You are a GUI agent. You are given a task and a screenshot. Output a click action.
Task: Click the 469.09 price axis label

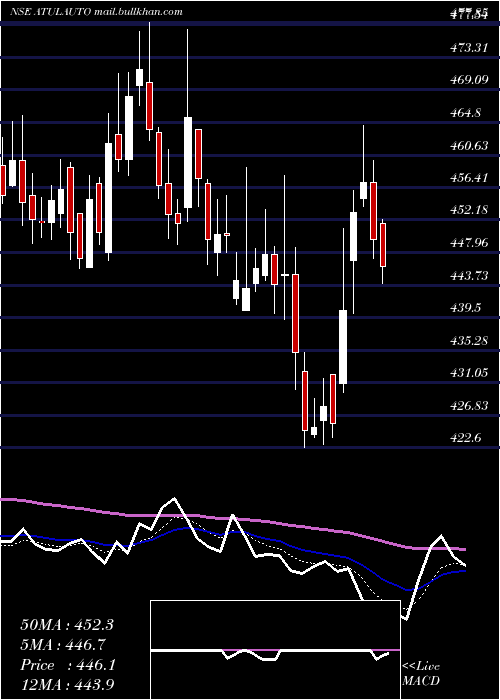pyautogui.click(x=469, y=80)
